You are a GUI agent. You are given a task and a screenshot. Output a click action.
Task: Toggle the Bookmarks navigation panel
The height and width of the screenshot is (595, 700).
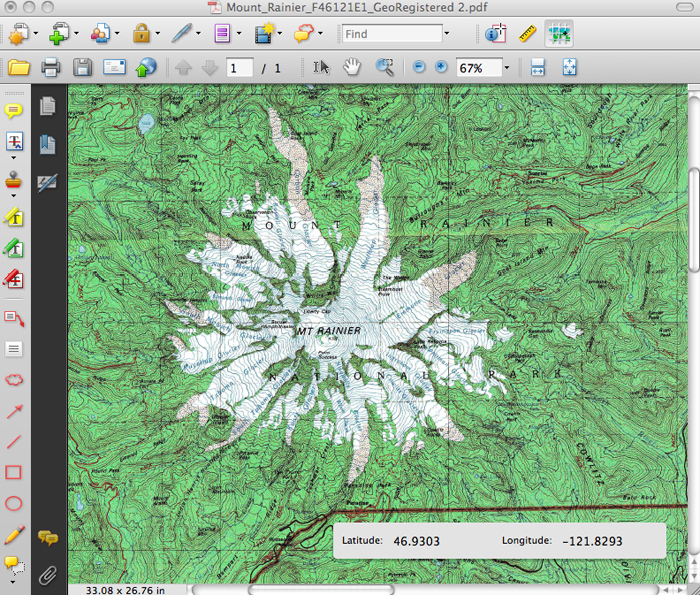coord(47,144)
